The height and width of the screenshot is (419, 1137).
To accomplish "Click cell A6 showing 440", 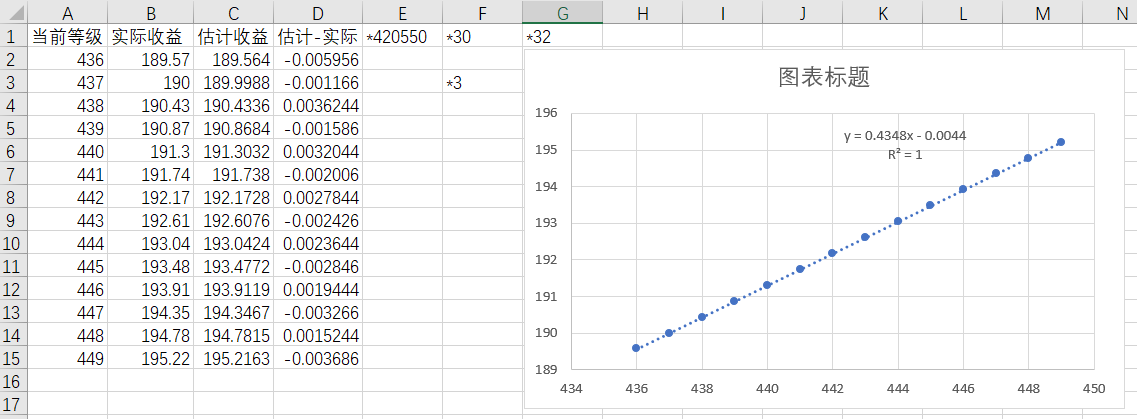I will pyautogui.click(x=68, y=152).
